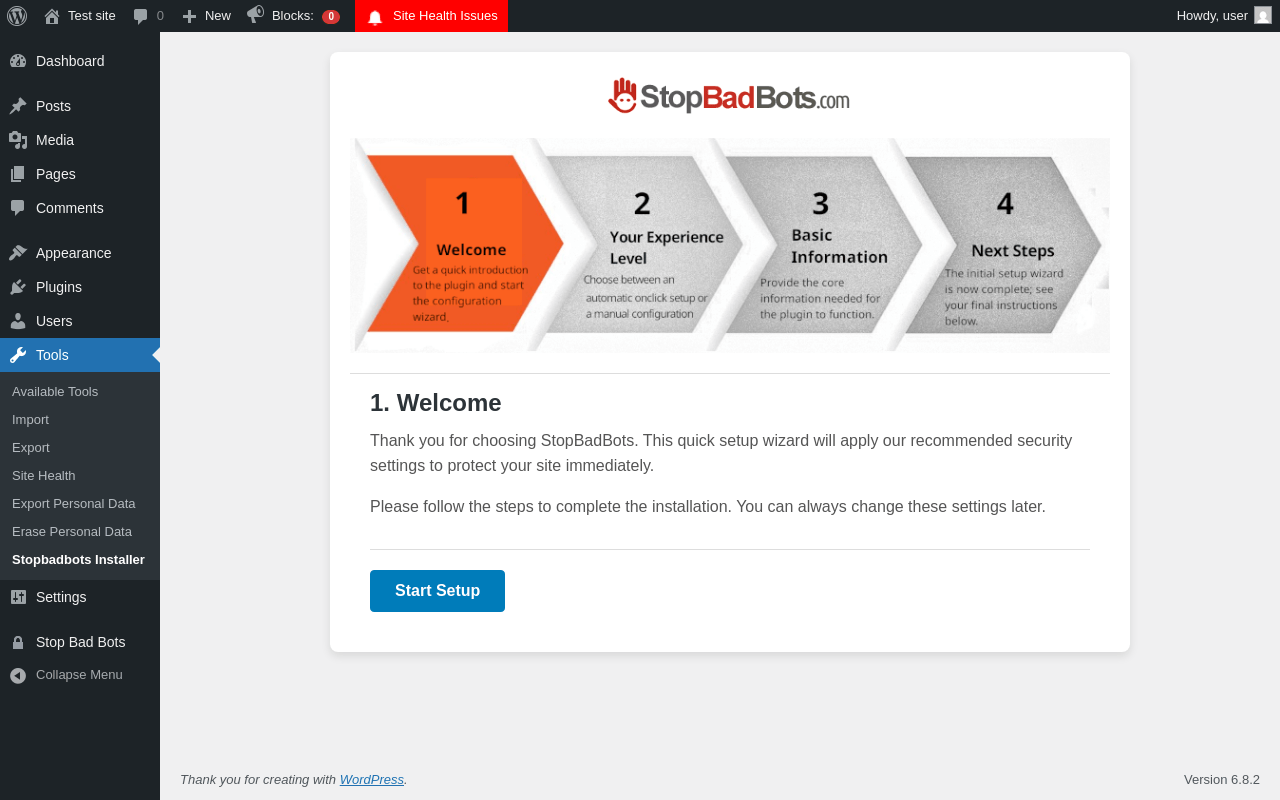Click the Stop Bad Bots lock icon
Screen dimensions: 1280x800
18,642
